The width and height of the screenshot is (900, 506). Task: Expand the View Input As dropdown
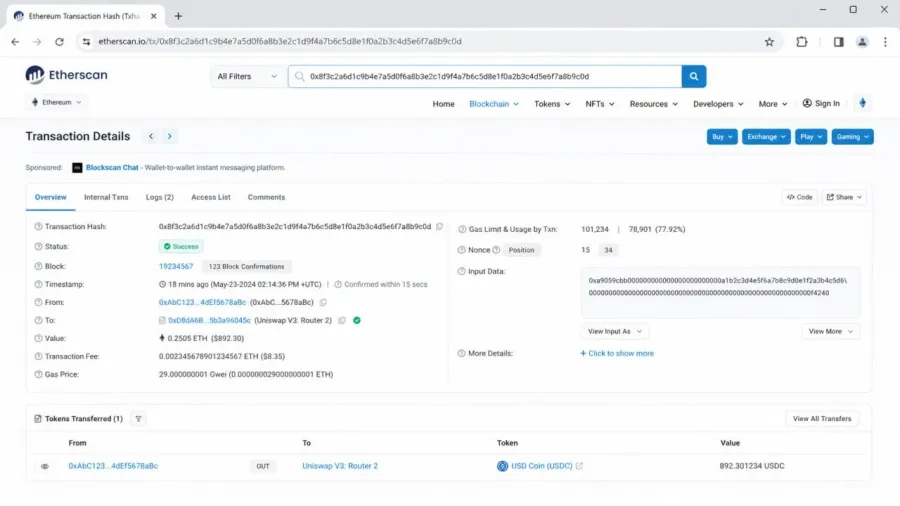pos(615,332)
